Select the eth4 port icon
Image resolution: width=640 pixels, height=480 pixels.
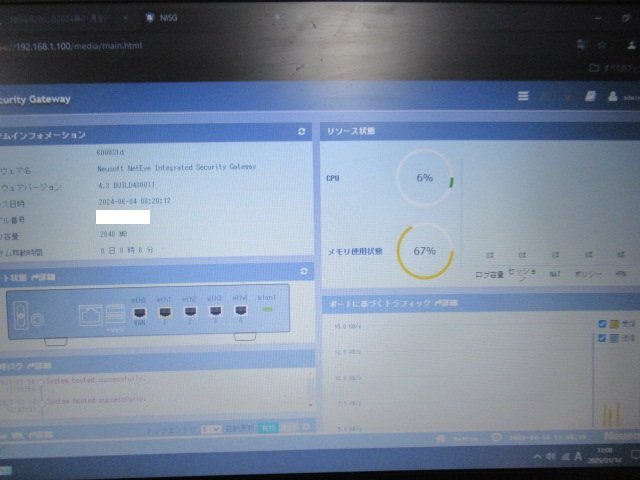tap(241, 311)
